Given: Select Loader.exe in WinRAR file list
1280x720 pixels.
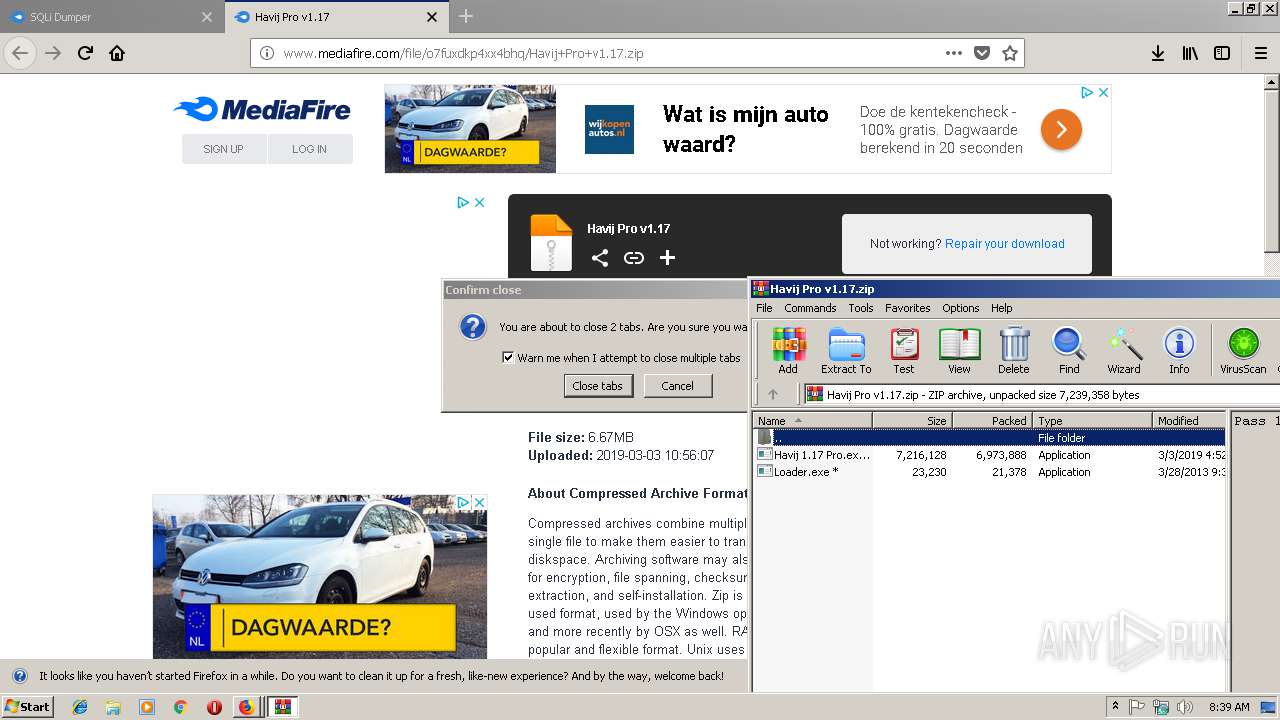Looking at the screenshot, I should point(989,472).
